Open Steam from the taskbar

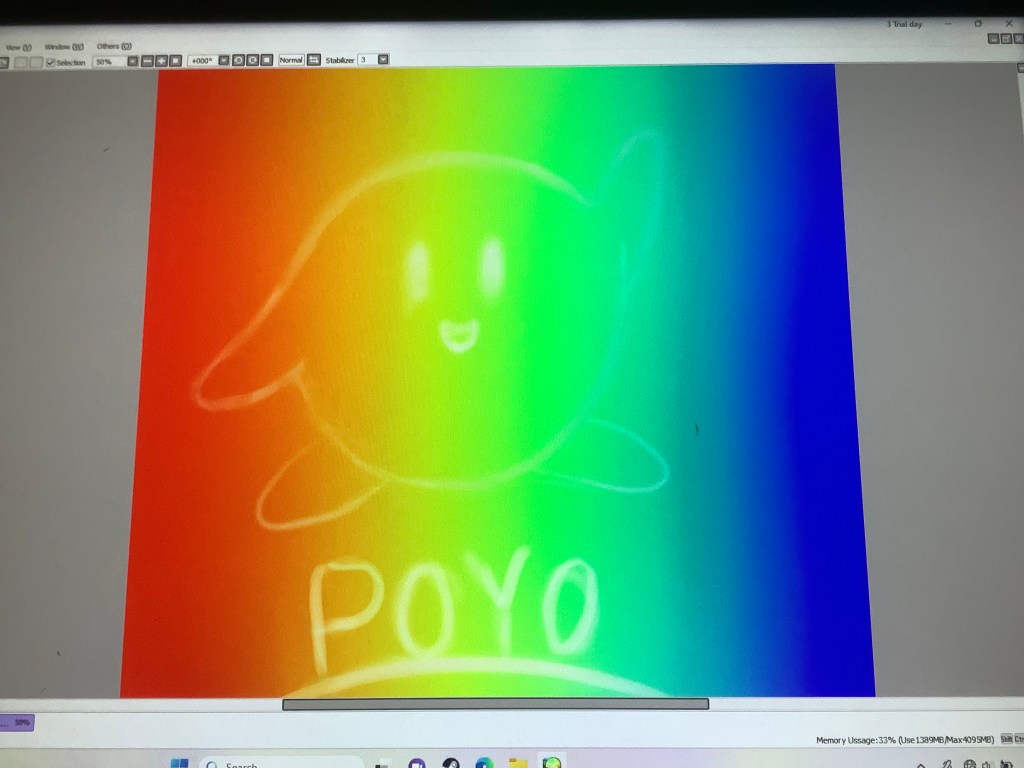tap(451, 764)
